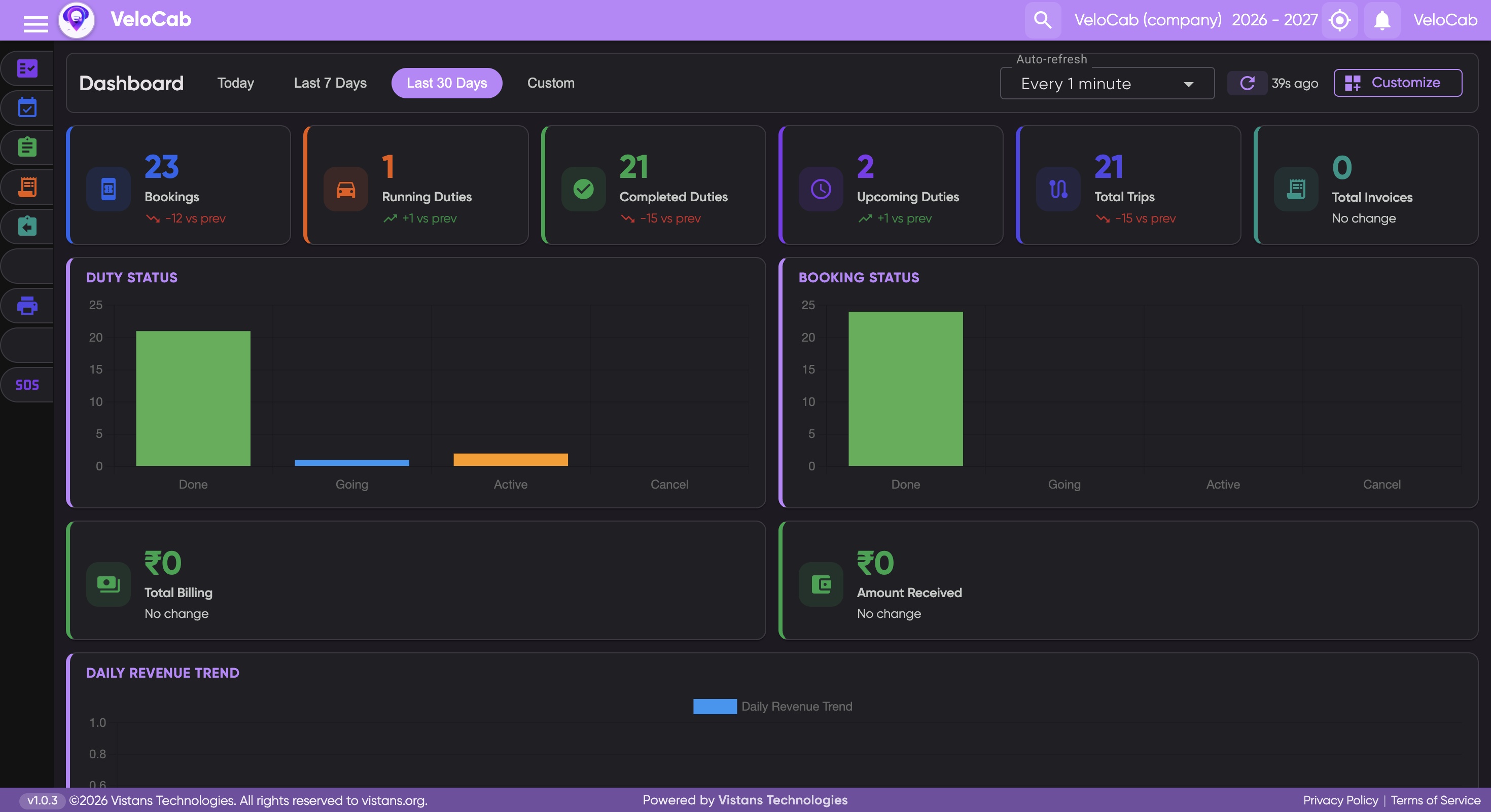
Task: Open the Terms of Service link
Action: 1435,800
